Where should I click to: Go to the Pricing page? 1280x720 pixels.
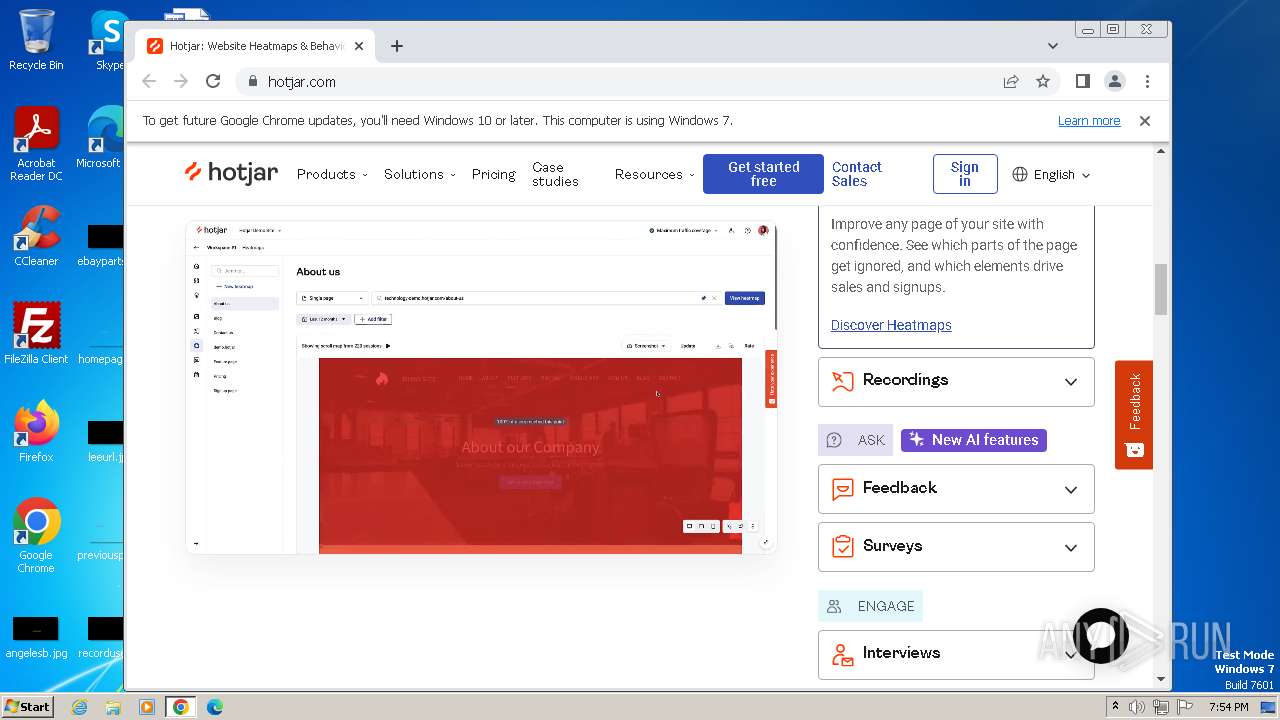coord(493,174)
